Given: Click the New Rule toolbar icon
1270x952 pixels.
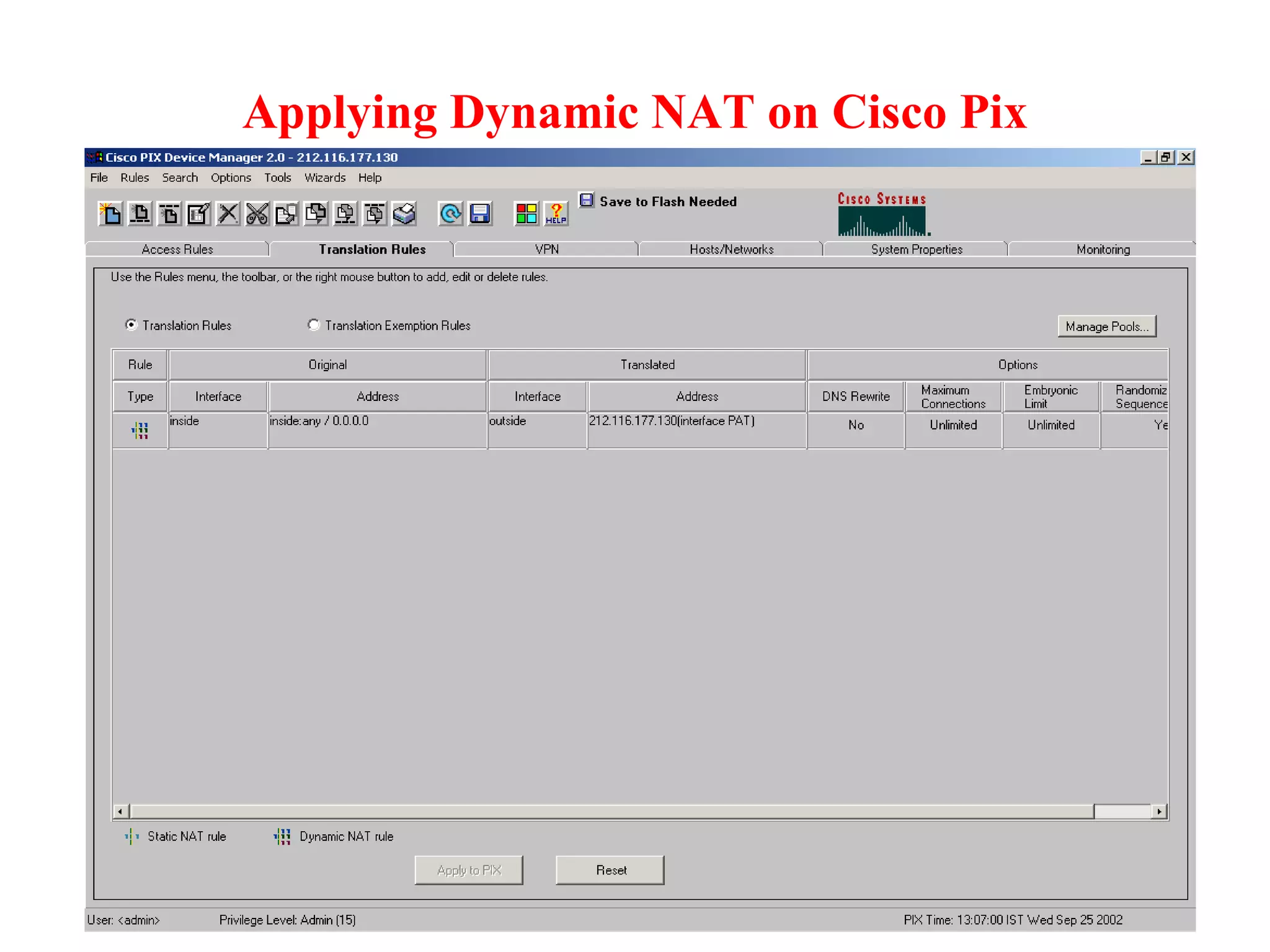Looking at the screenshot, I should [x=110, y=214].
